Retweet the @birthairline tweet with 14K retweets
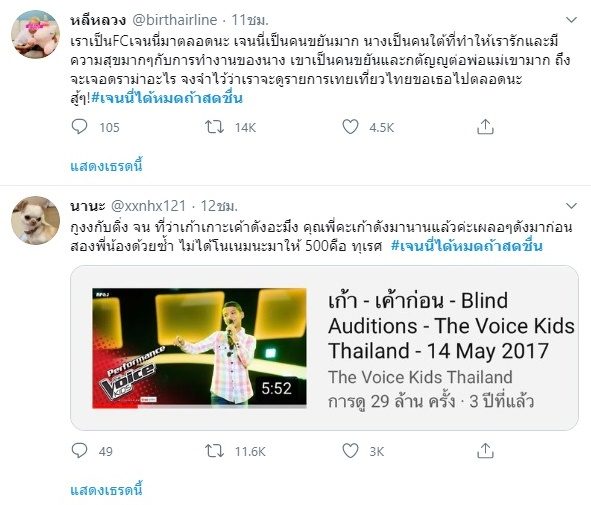Viewport: 591px width, 505px height. [x=214, y=127]
